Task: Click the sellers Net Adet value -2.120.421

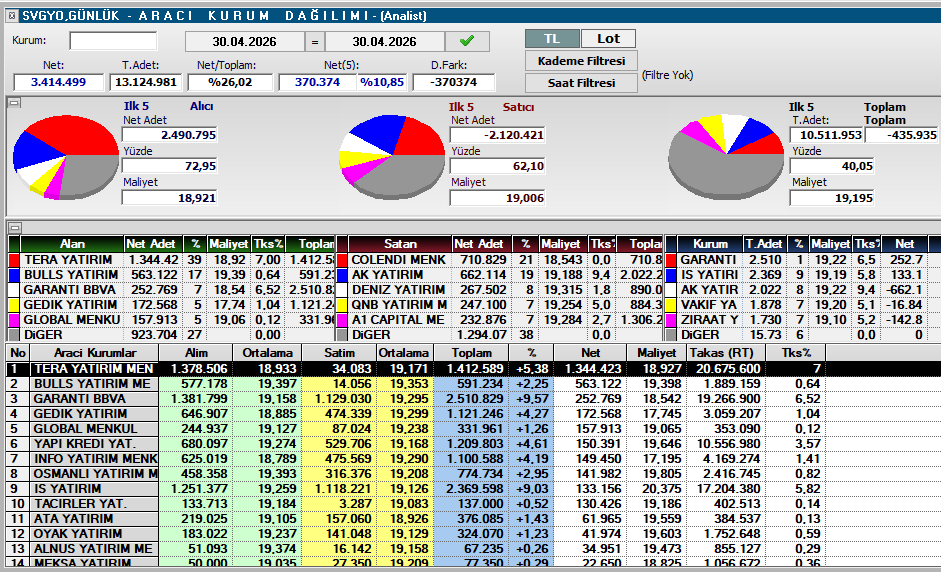Action: [498, 135]
